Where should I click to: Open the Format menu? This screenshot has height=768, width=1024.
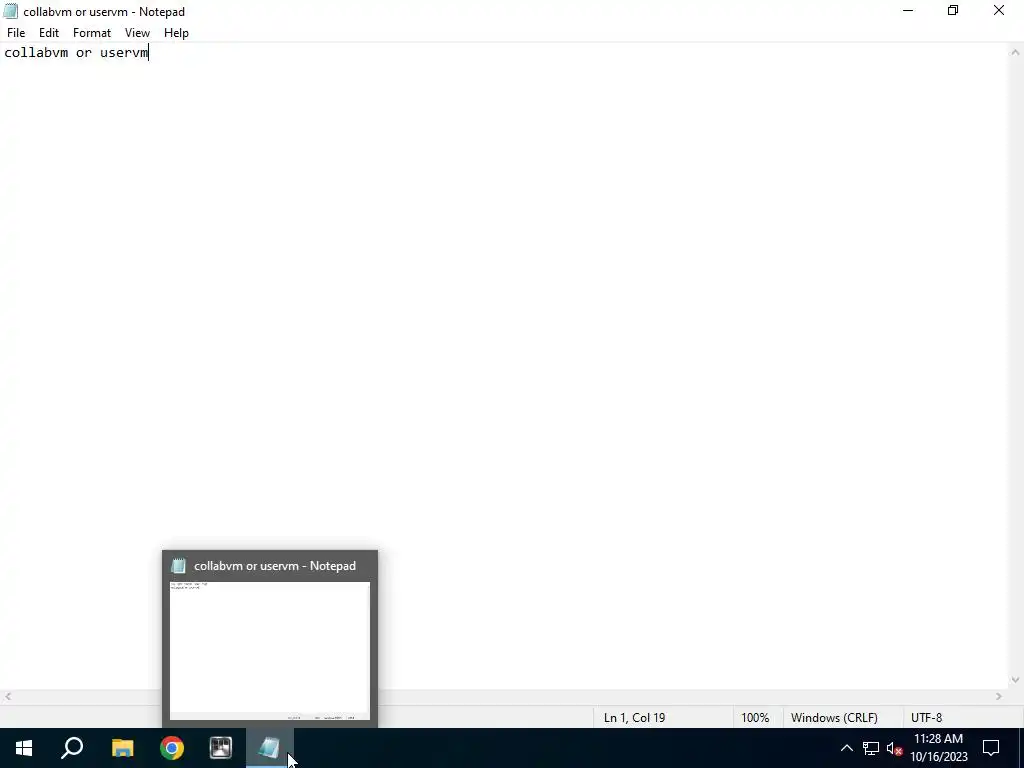(92, 33)
